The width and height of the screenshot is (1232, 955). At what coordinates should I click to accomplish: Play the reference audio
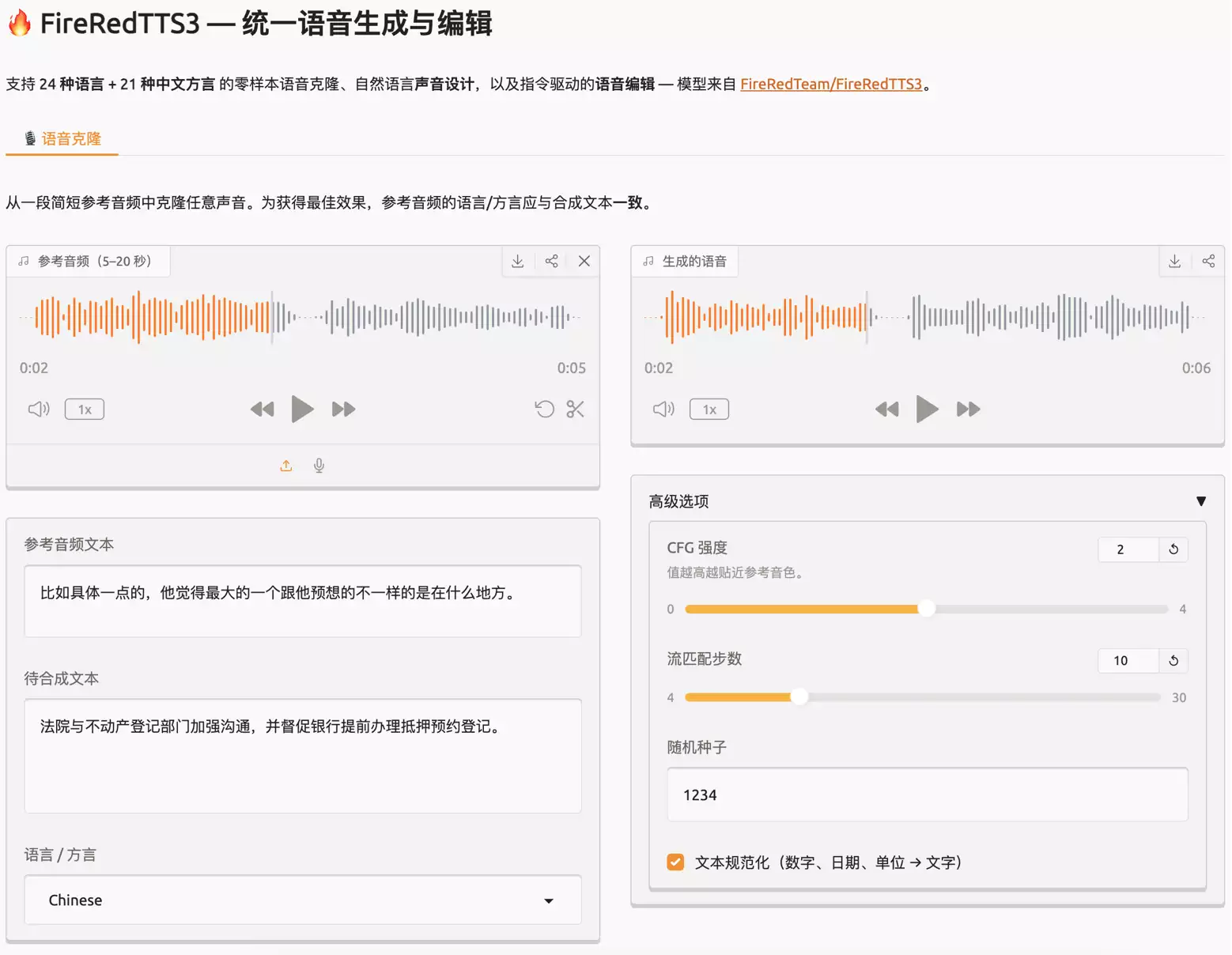[302, 409]
